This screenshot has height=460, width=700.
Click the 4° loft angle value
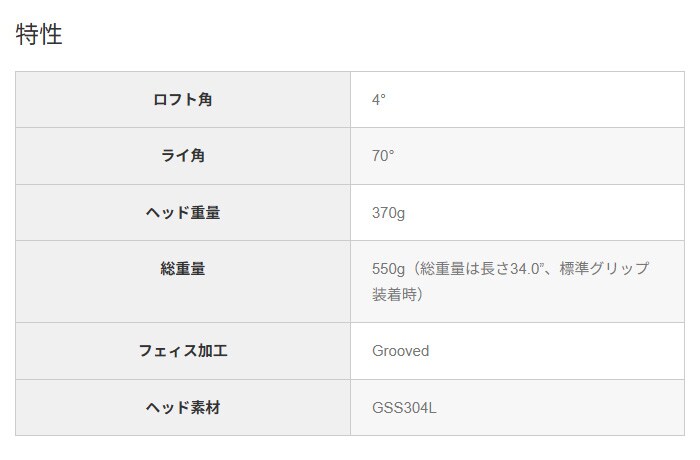379,100
